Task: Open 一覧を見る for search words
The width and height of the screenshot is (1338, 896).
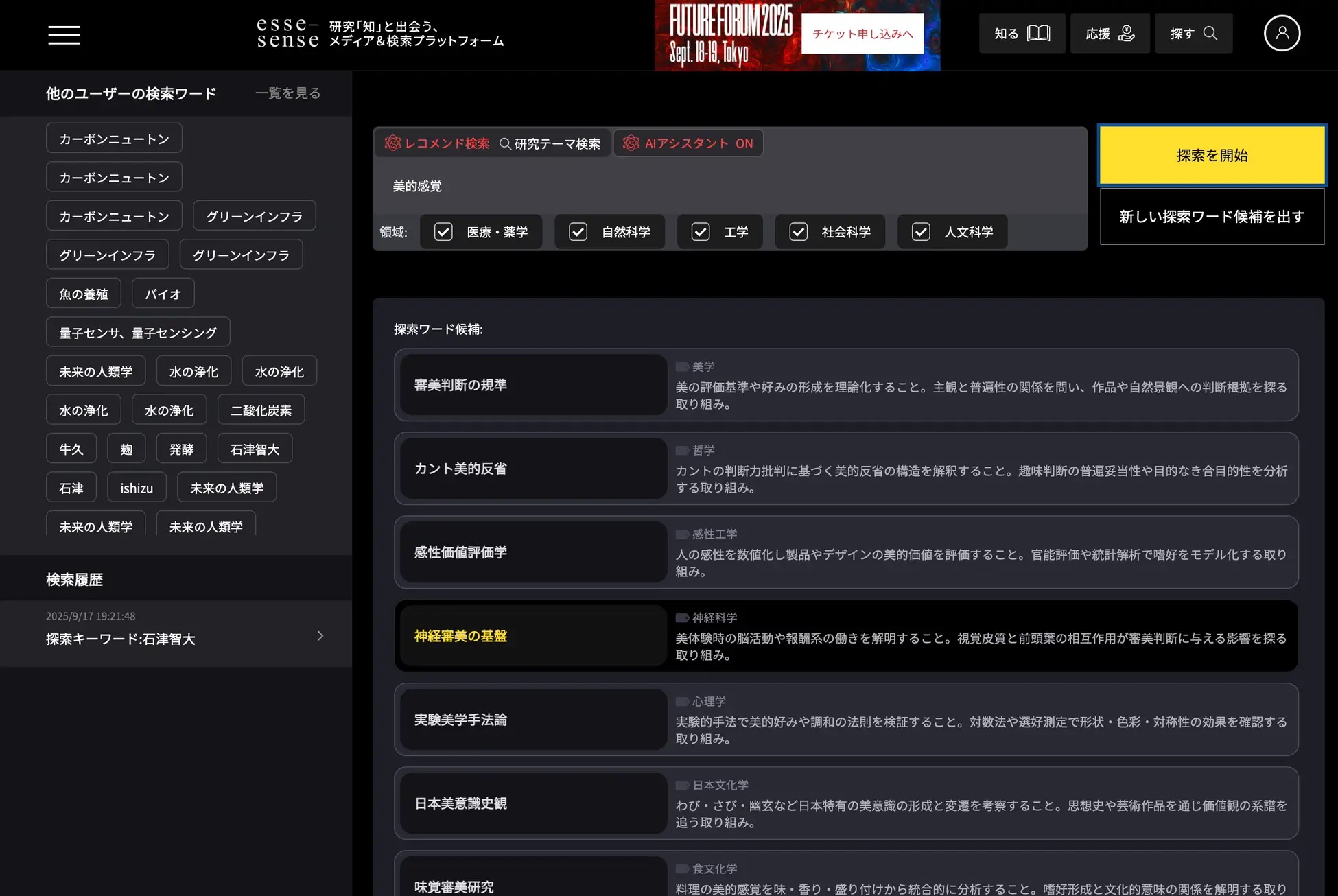Action: point(287,93)
